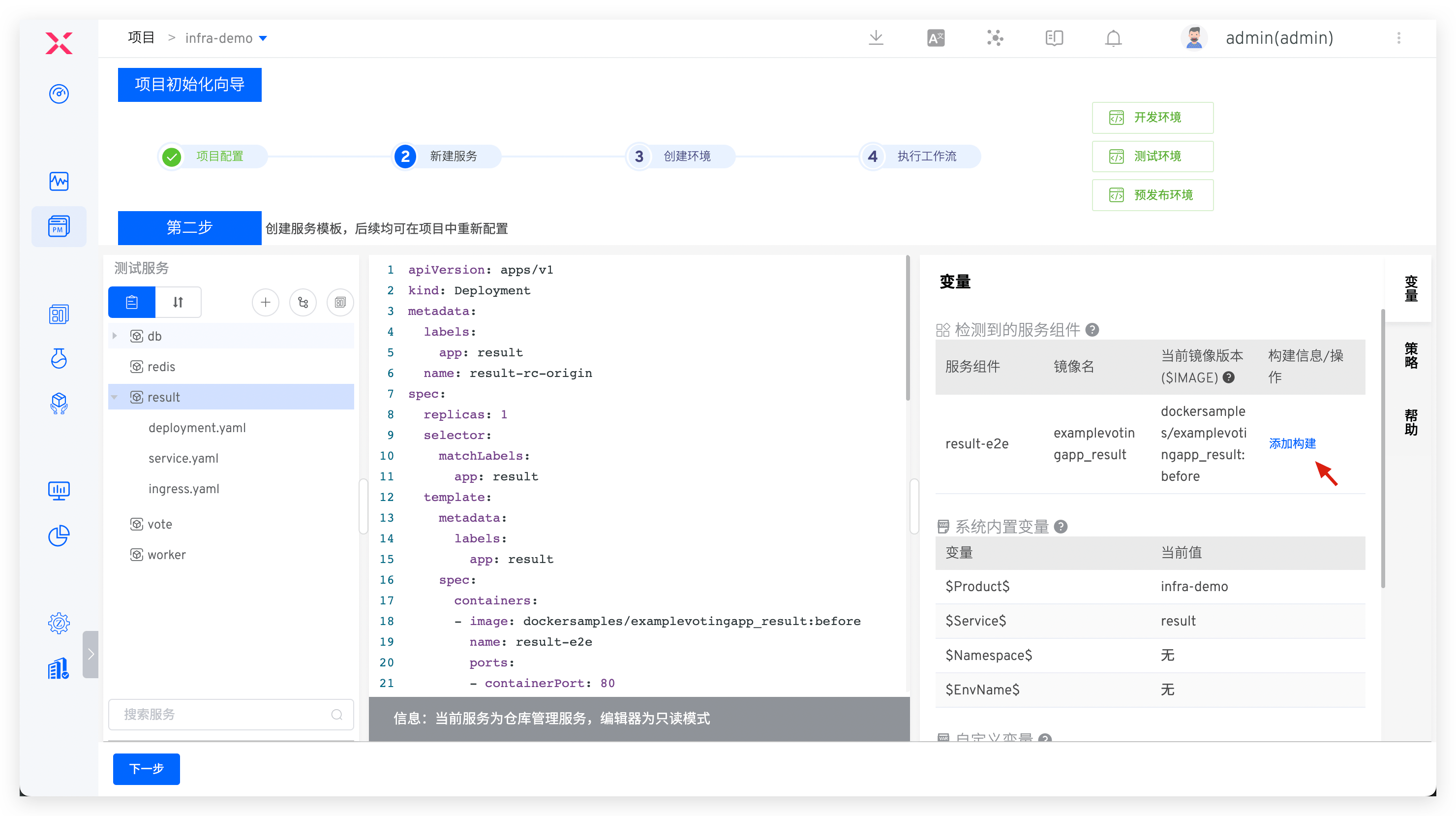Viewport: 1456px width, 816px height.
Task: Click the plus icon to add service
Action: [265, 302]
